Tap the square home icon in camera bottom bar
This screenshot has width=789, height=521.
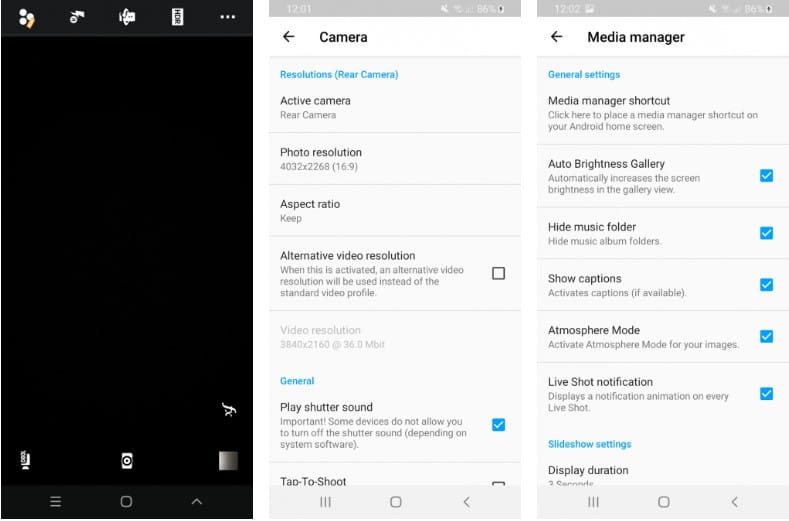tap(126, 501)
